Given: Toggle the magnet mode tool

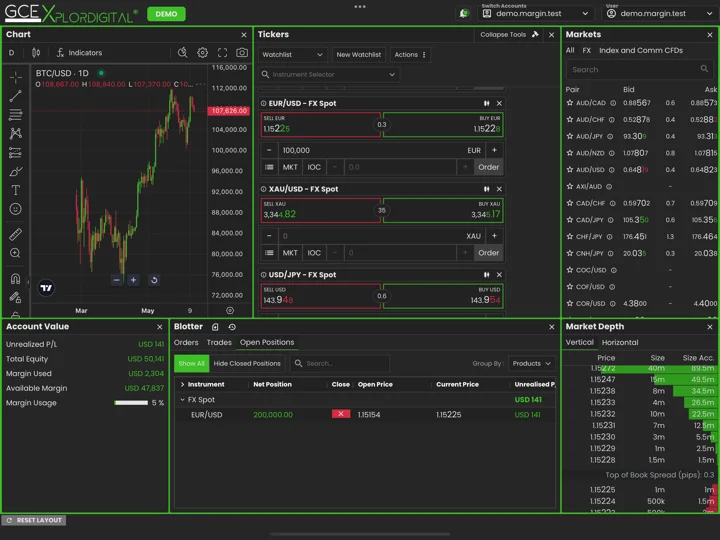Looking at the screenshot, I should click(x=16, y=279).
